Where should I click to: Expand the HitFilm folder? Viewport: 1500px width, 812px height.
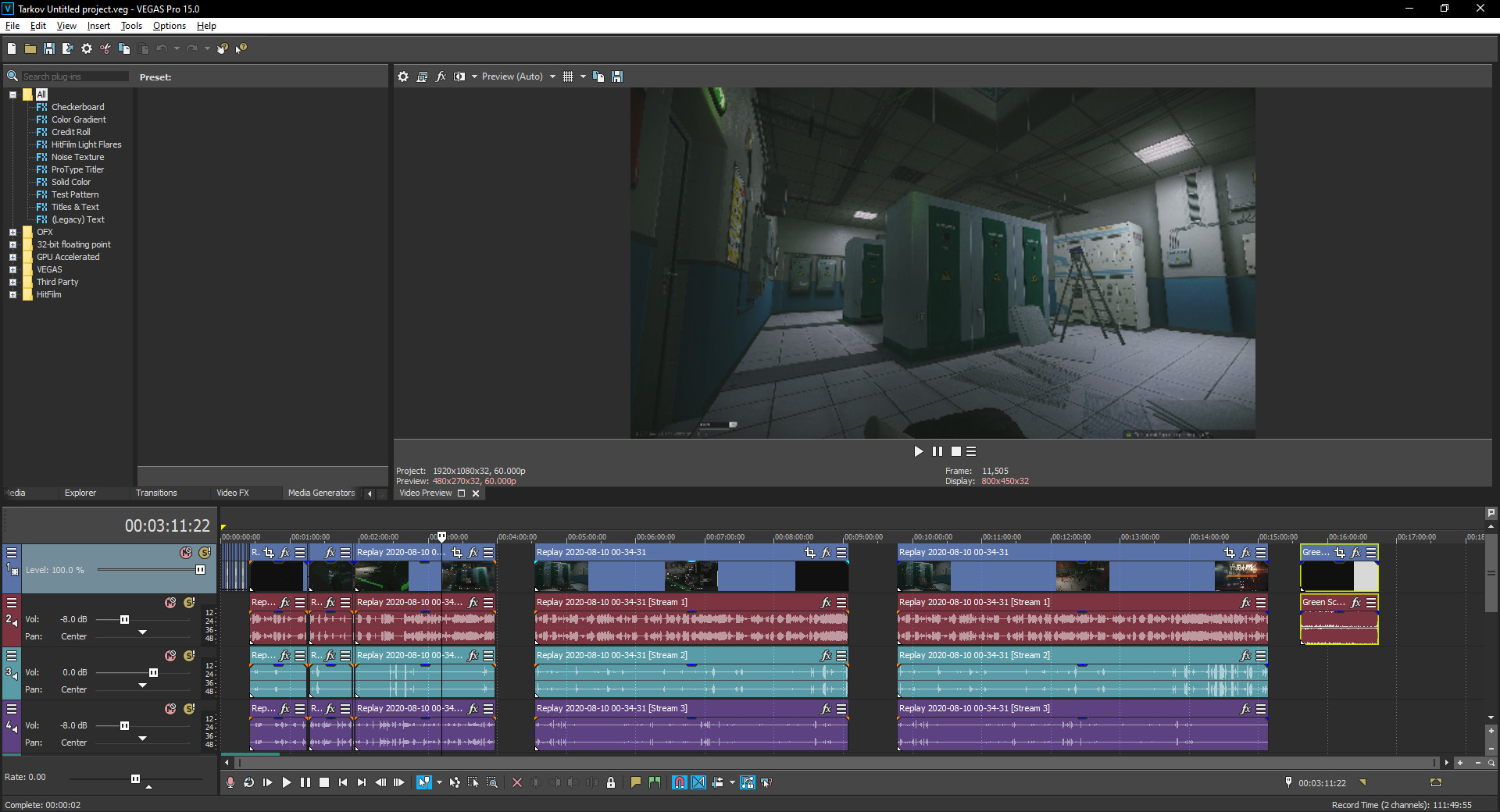[x=12, y=294]
